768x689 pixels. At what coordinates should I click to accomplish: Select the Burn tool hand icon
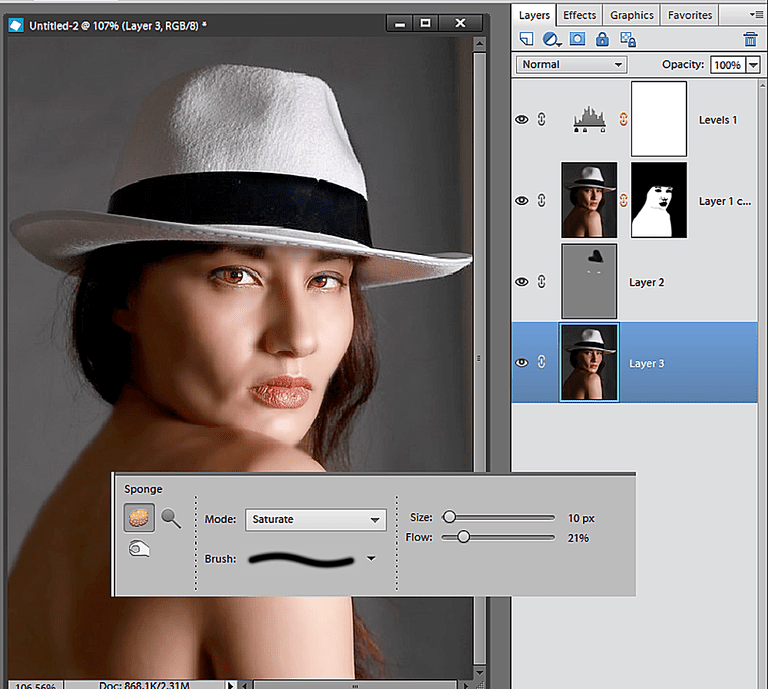pyautogui.click(x=139, y=549)
